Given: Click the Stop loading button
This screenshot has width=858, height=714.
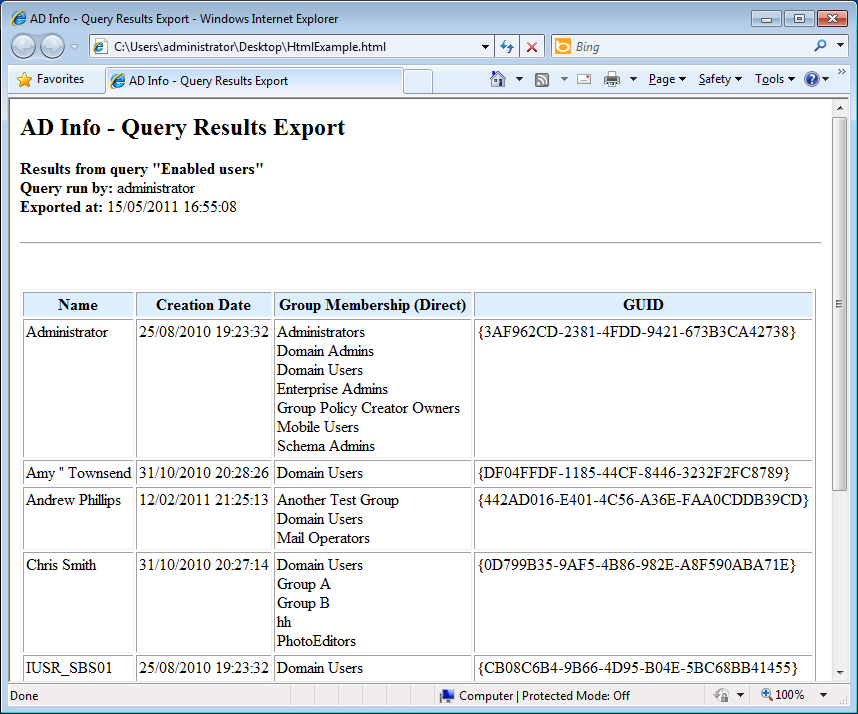Looking at the screenshot, I should (532, 47).
